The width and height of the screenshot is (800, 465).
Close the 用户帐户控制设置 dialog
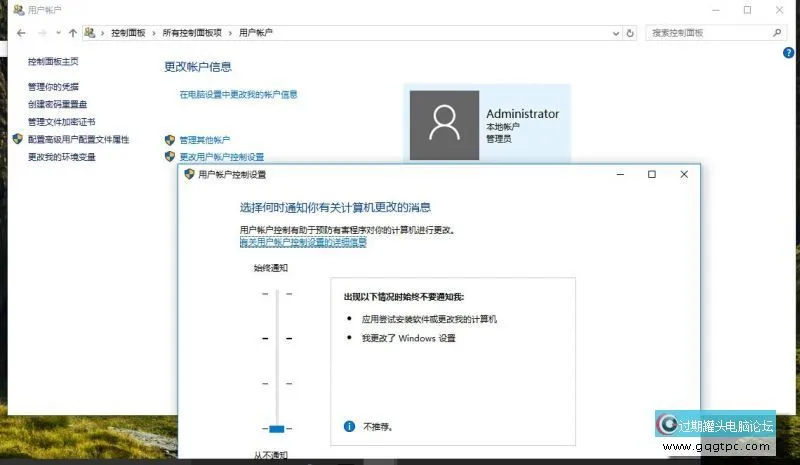684,175
